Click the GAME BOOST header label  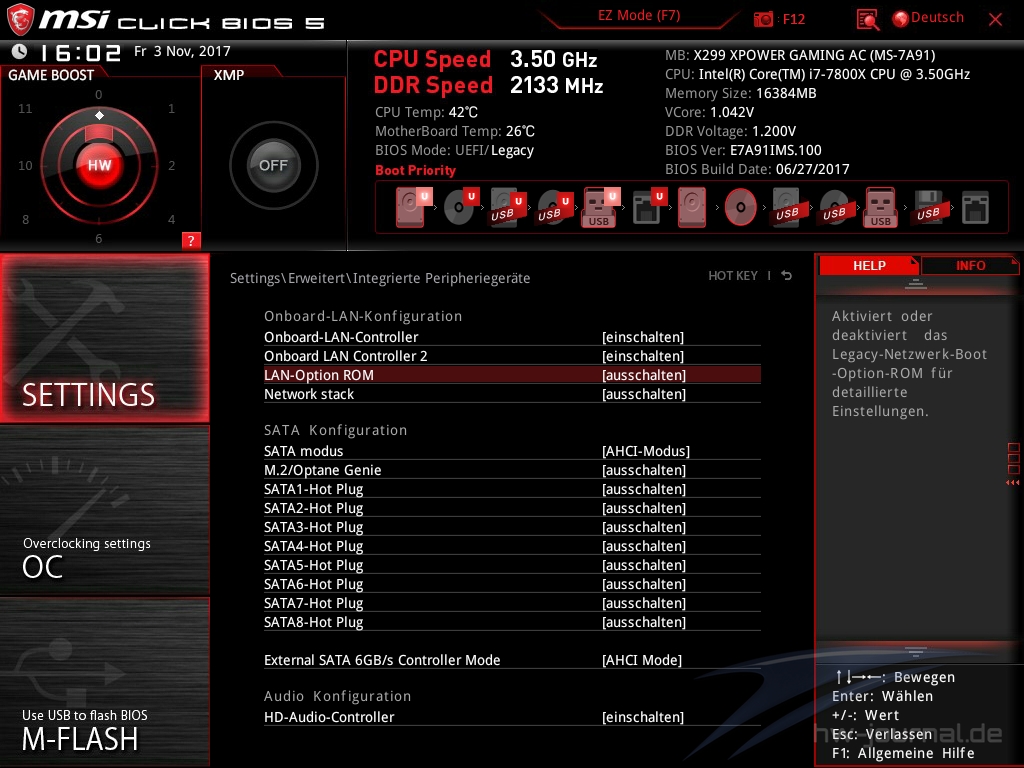click(x=51, y=75)
